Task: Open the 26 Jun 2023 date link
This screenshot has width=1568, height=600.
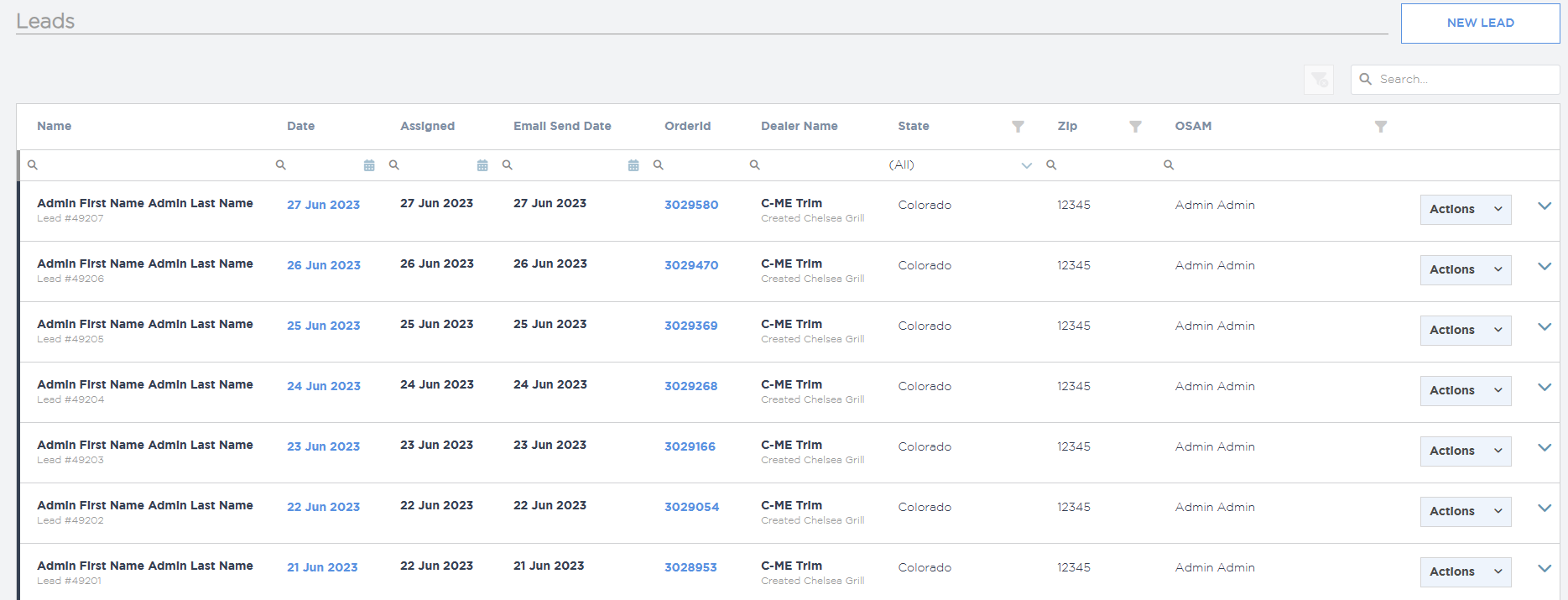Action: pos(324,265)
